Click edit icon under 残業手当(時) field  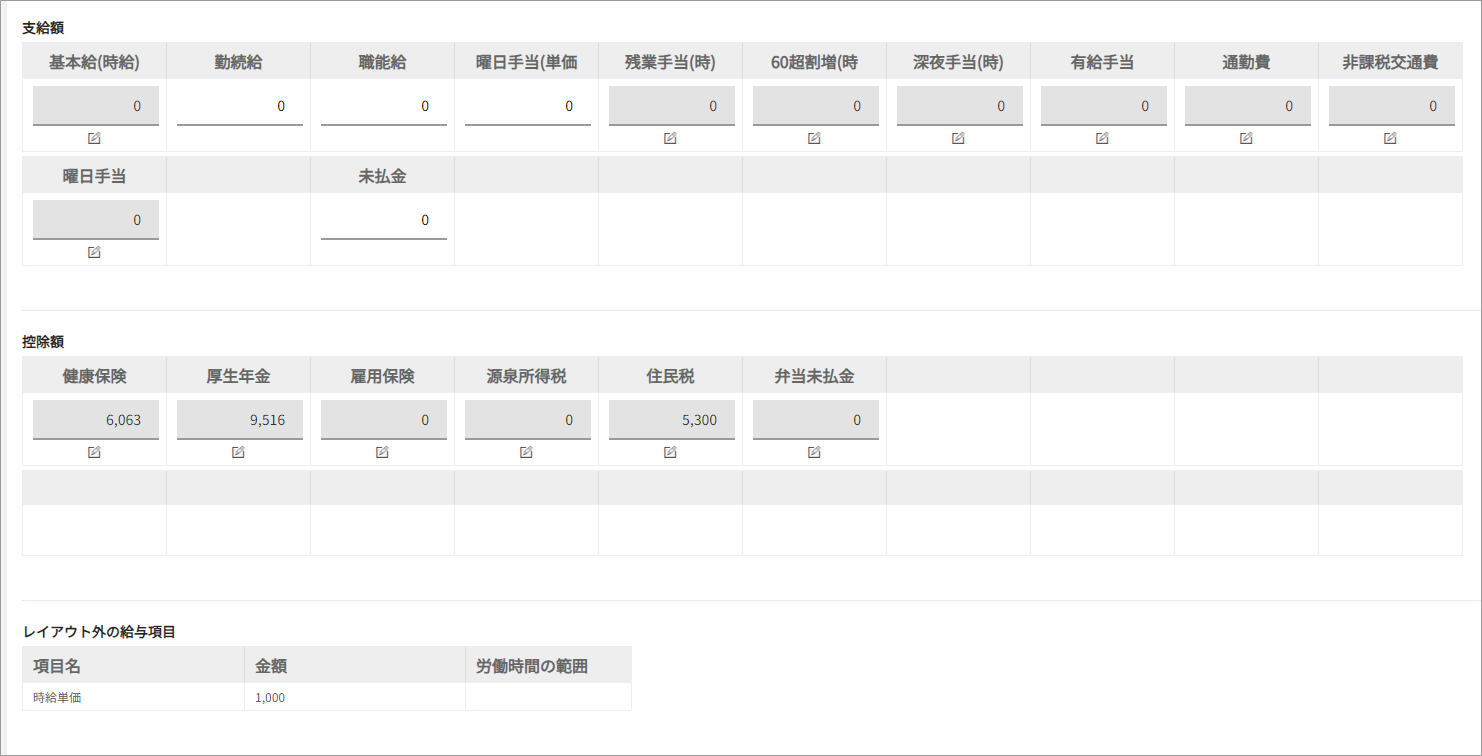coord(670,138)
